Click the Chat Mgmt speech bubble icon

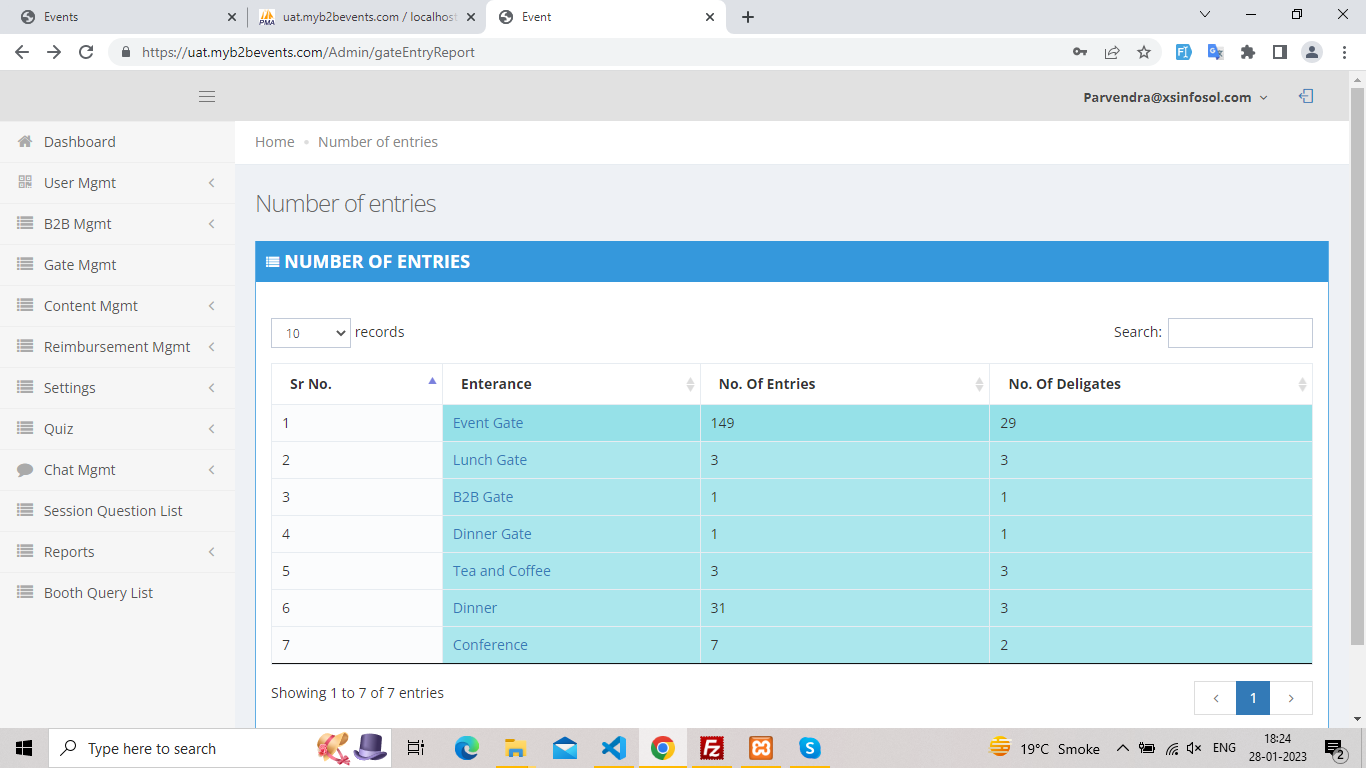pos(25,470)
